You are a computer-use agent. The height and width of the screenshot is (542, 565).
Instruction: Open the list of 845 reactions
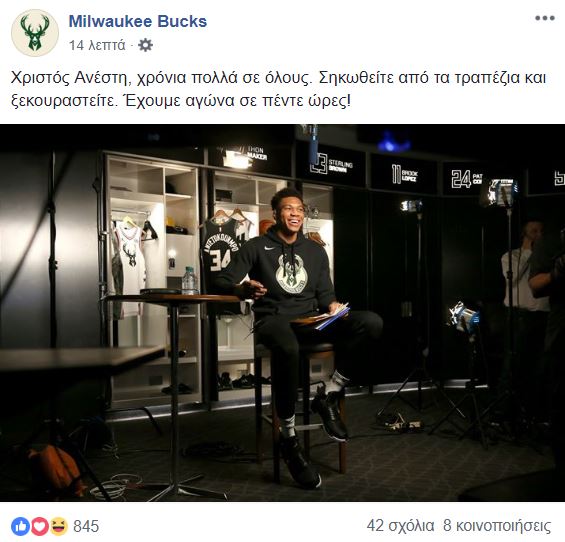[x=86, y=527]
